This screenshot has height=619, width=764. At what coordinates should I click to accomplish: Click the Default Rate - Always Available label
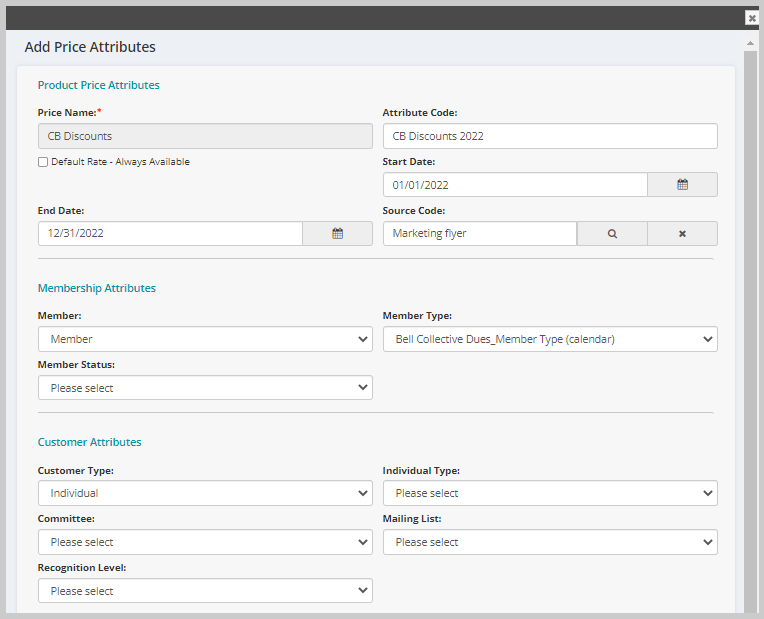(120, 162)
